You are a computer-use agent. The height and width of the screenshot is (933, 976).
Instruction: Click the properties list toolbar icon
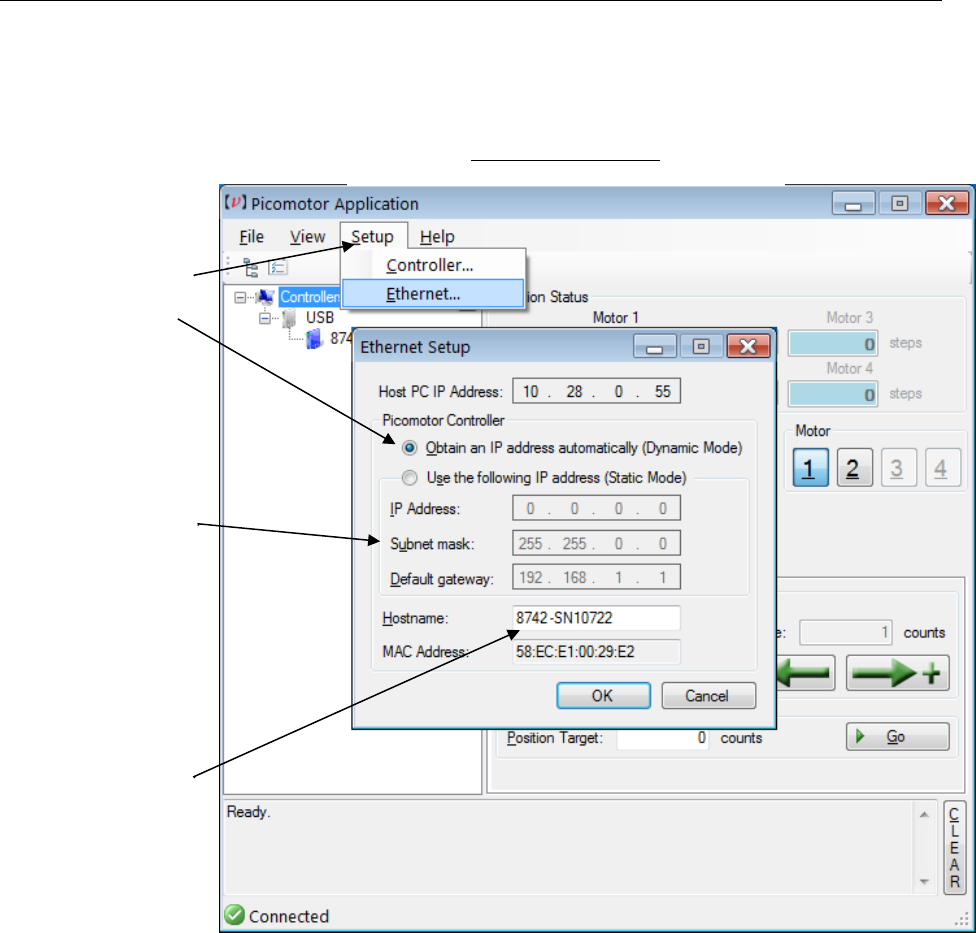coord(278,268)
